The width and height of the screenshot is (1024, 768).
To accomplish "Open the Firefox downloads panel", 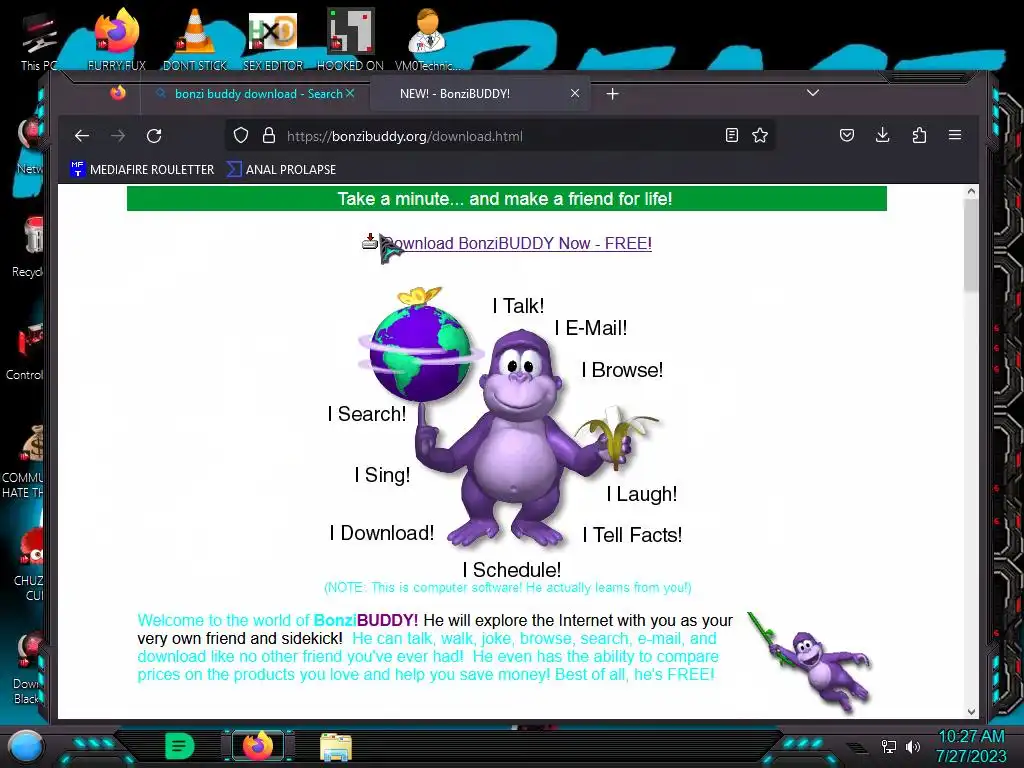I will 882,135.
